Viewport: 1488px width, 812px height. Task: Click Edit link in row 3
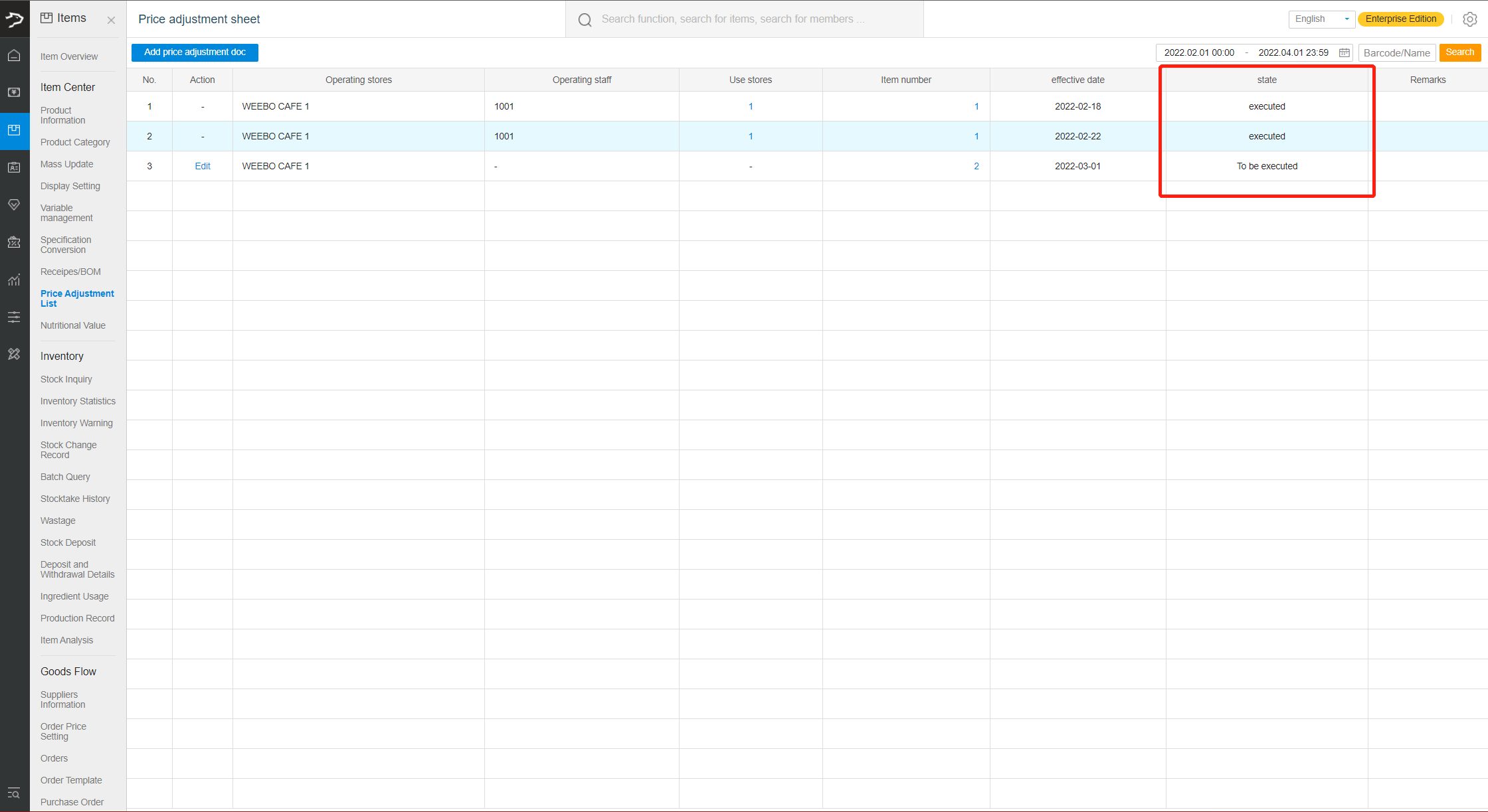(x=203, y=166)
